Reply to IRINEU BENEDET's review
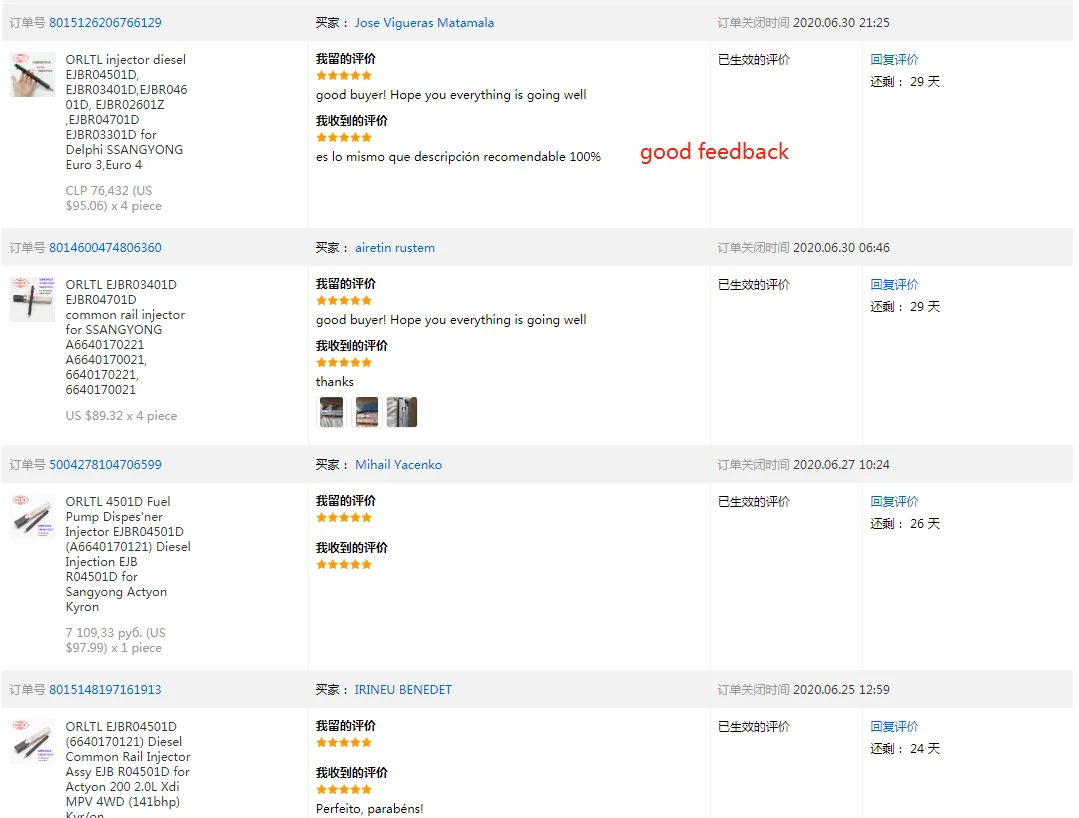 (894, 727)
